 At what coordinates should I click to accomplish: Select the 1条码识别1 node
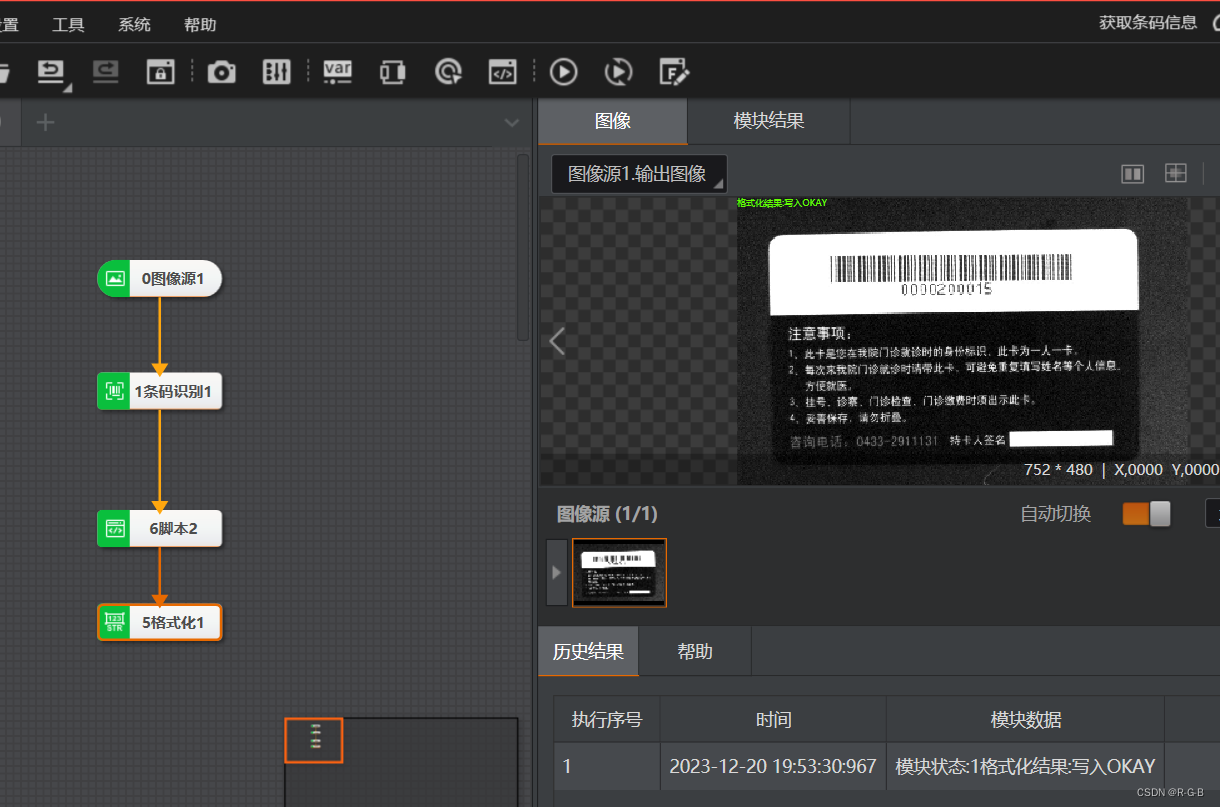[x=159, y=392]
